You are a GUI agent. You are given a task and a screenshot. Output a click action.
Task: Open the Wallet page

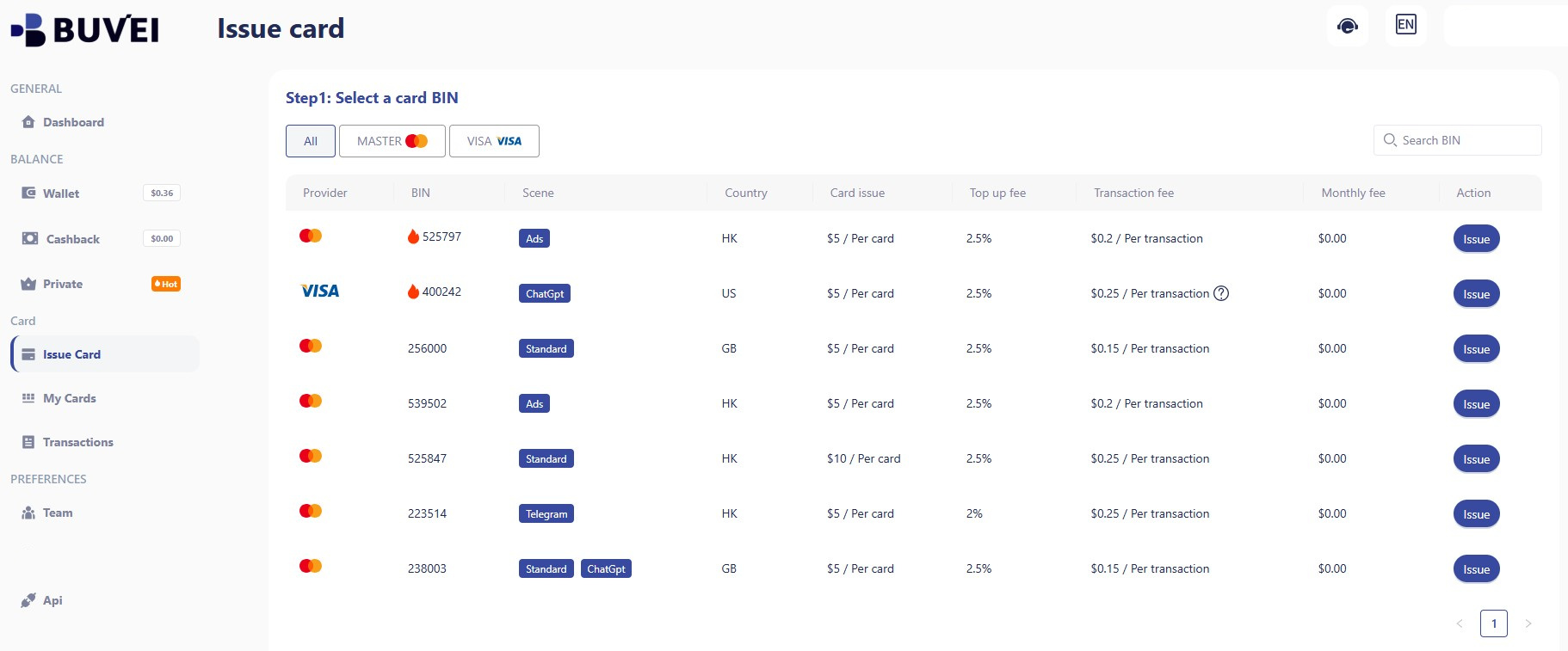[x=61, y=193]
